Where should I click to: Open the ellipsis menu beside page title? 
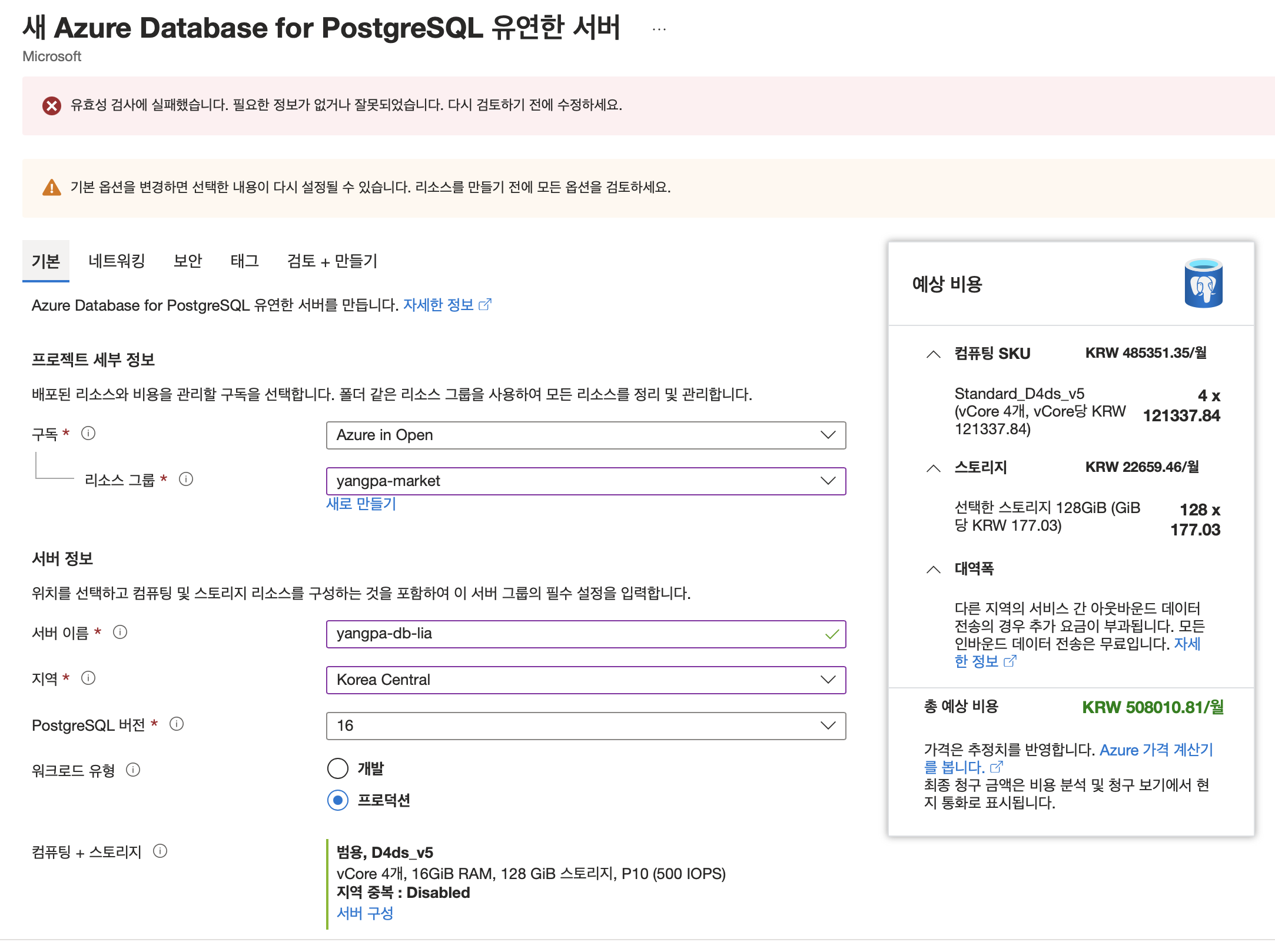[659, 29]
